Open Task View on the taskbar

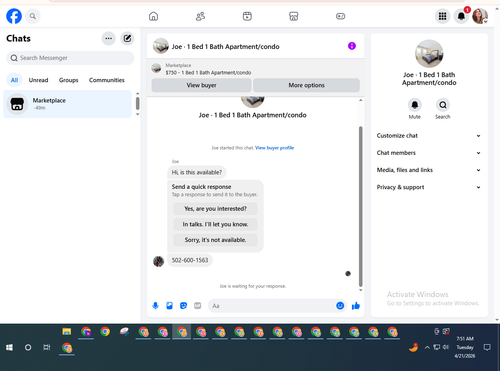47,348
